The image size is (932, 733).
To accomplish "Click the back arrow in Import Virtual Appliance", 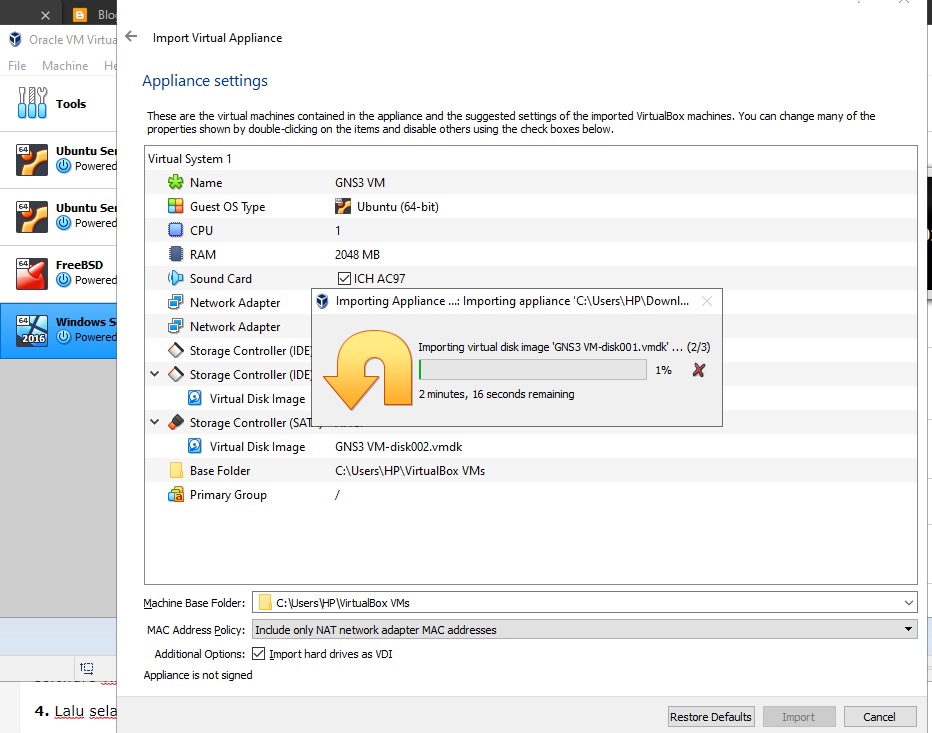I will tap(131, 37).
